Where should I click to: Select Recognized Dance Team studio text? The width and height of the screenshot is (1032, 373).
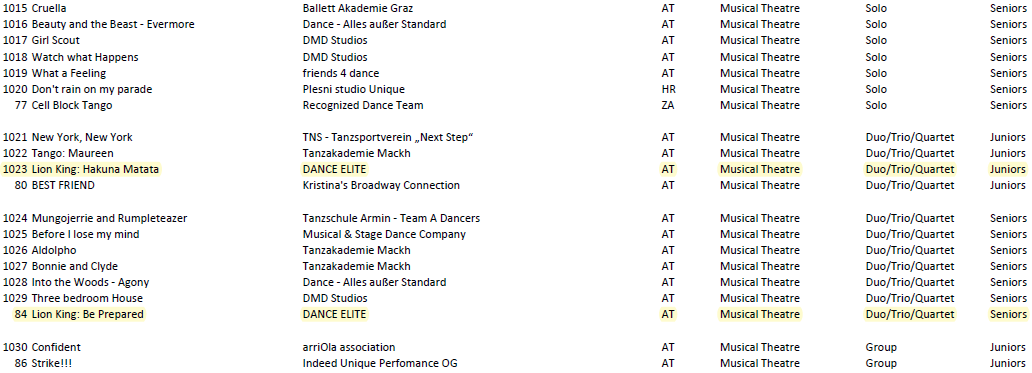pyautogui.click(x=363, y=105)
